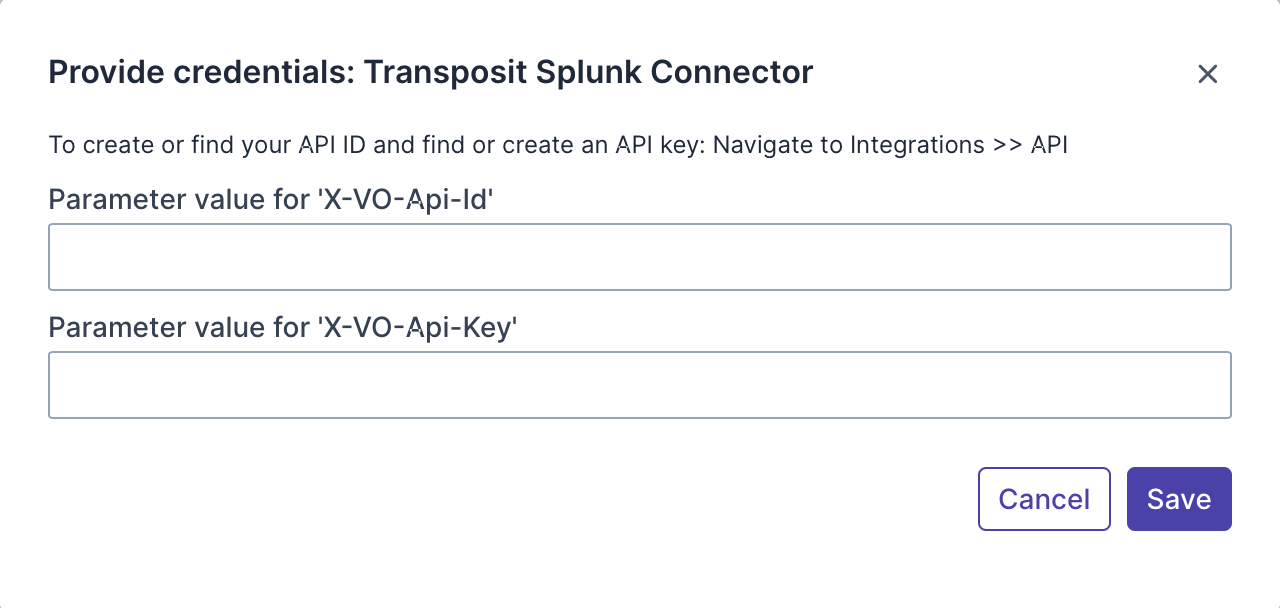Click the 'Provide credentials' dialog title
1280x608 pixels.
430,72
